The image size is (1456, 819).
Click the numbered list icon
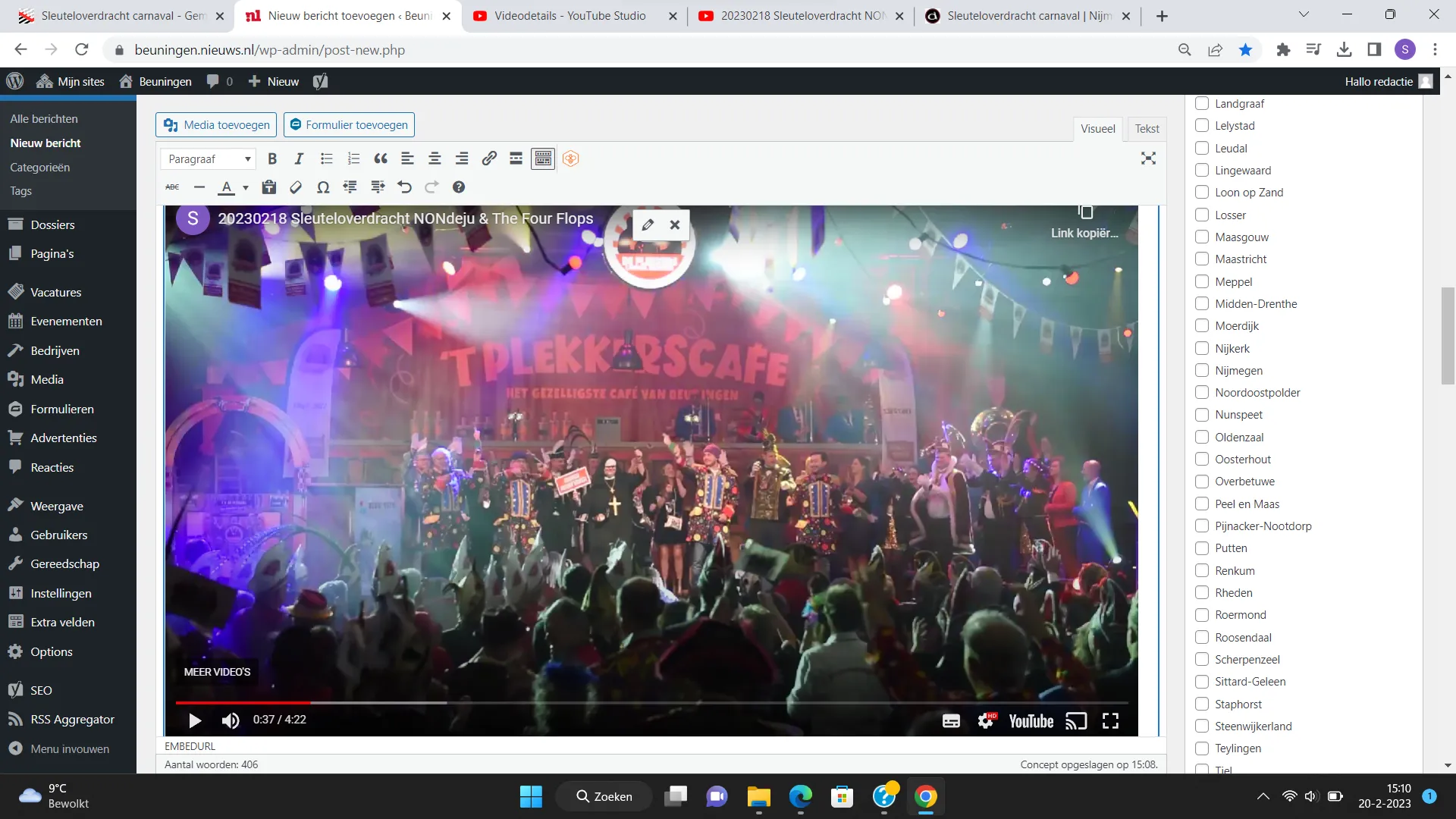click(x=353, y=158)
